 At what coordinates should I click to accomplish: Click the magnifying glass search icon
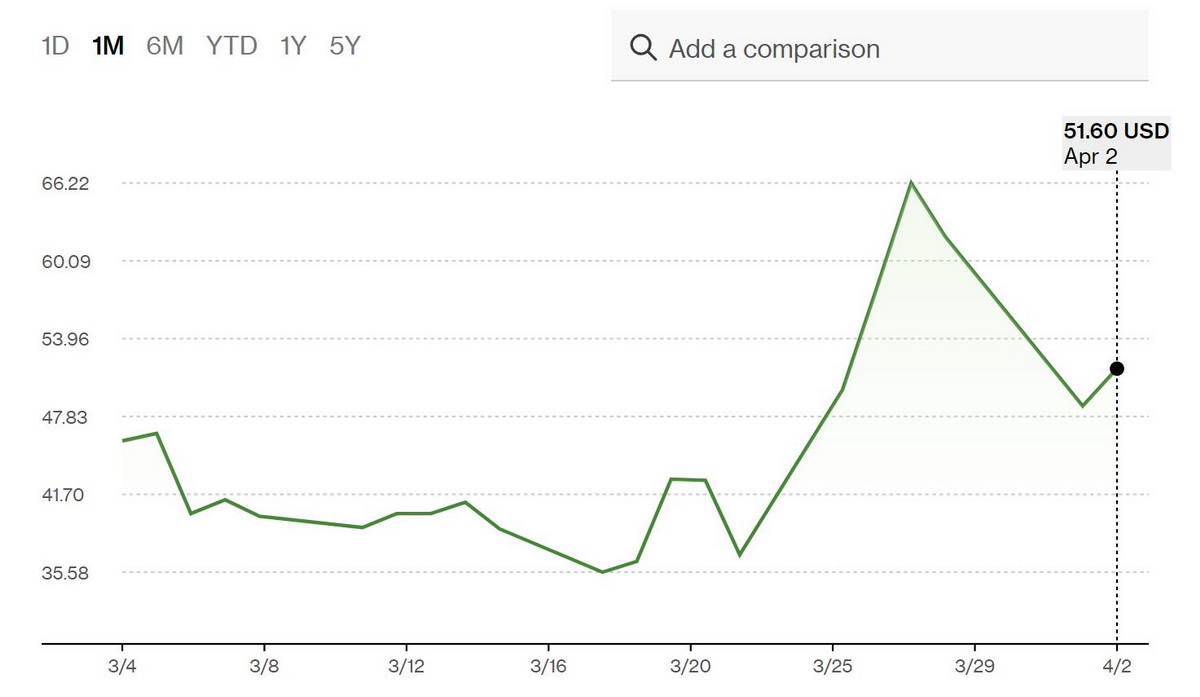point(643,48)
